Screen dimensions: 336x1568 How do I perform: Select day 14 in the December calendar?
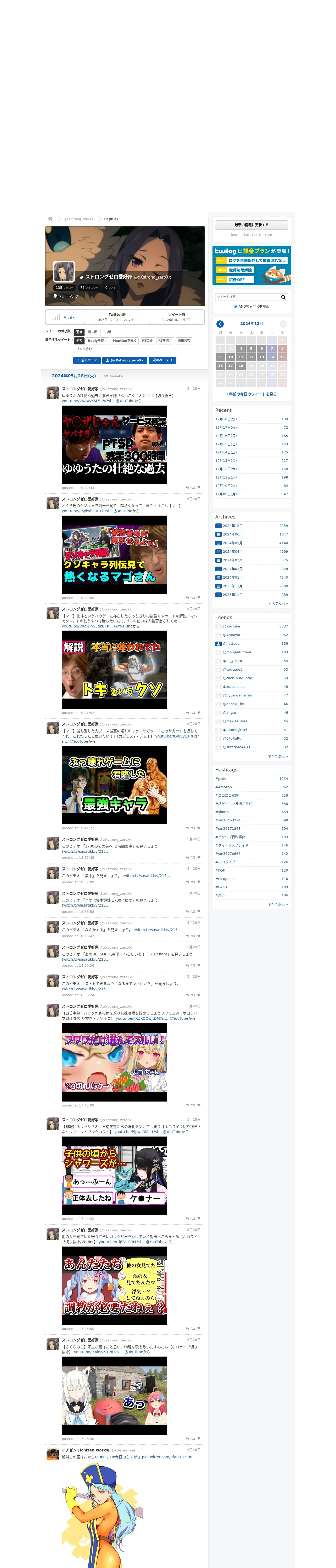272,357
